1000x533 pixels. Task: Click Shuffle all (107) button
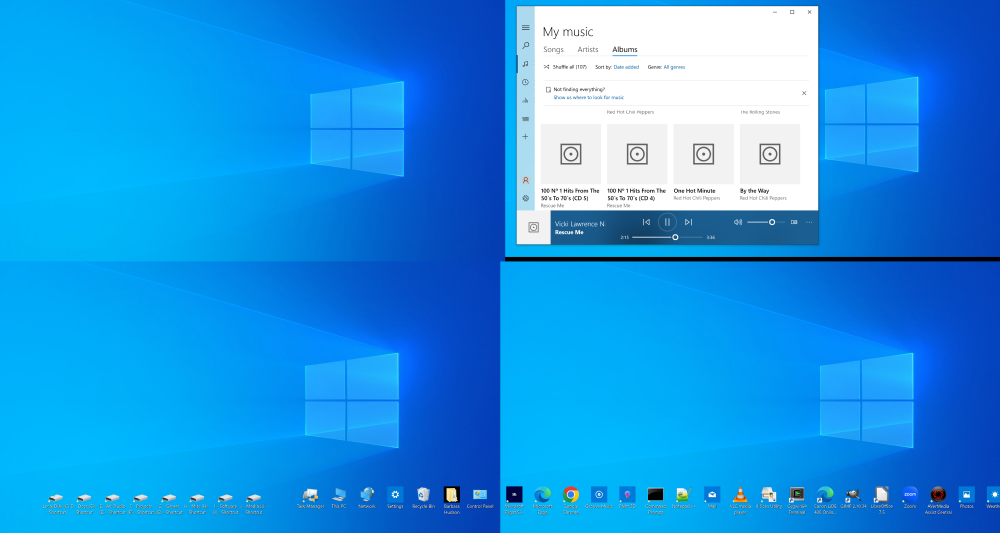click(x=567, y=67)
